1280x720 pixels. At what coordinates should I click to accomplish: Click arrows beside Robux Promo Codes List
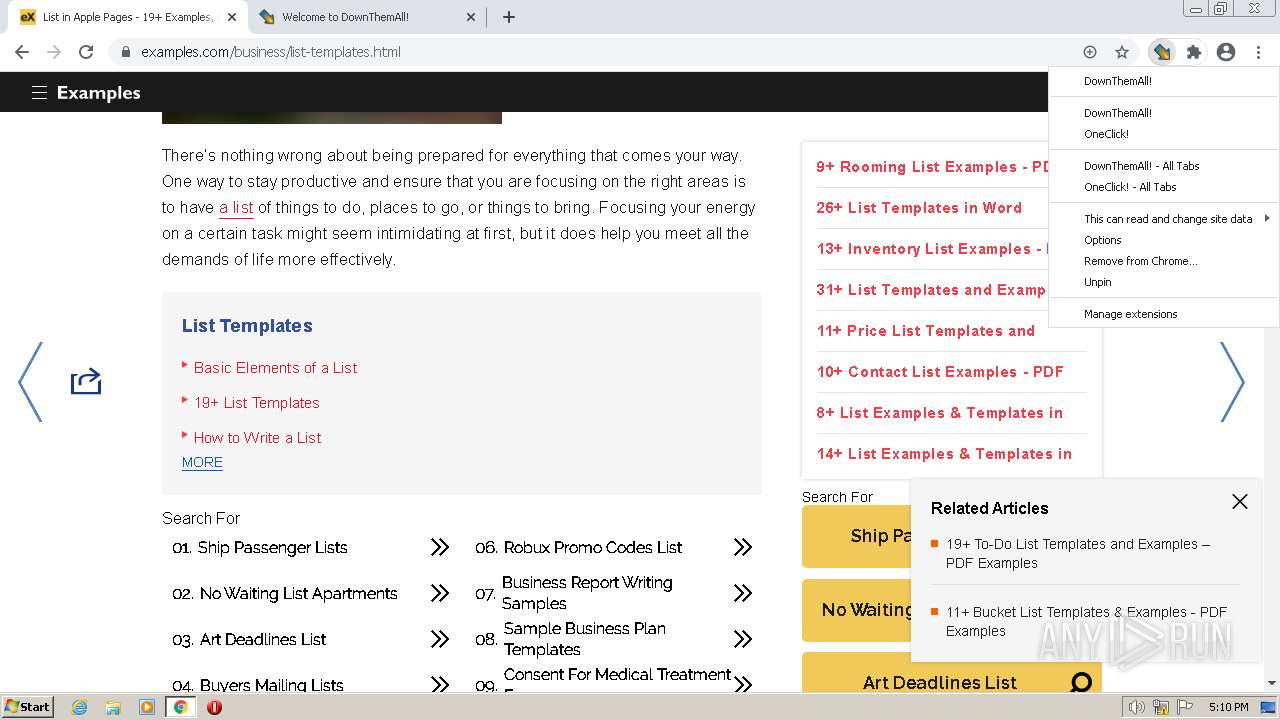(x=743, y=547)
